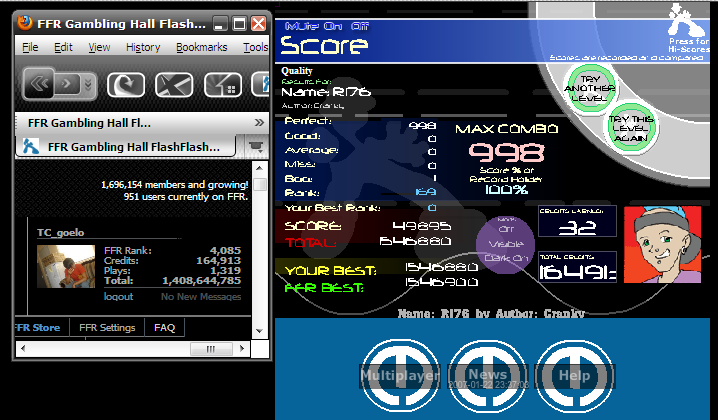Viewport: 718px width, 420px height.
Task: Toggle Dark On in purple circle
Action: click(506, 258)
